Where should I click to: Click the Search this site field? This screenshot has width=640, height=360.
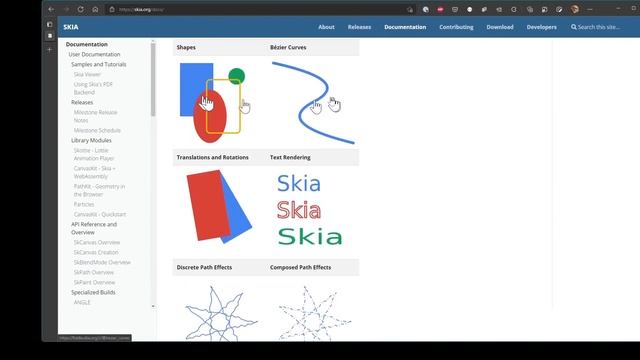[x=599, y=27]
